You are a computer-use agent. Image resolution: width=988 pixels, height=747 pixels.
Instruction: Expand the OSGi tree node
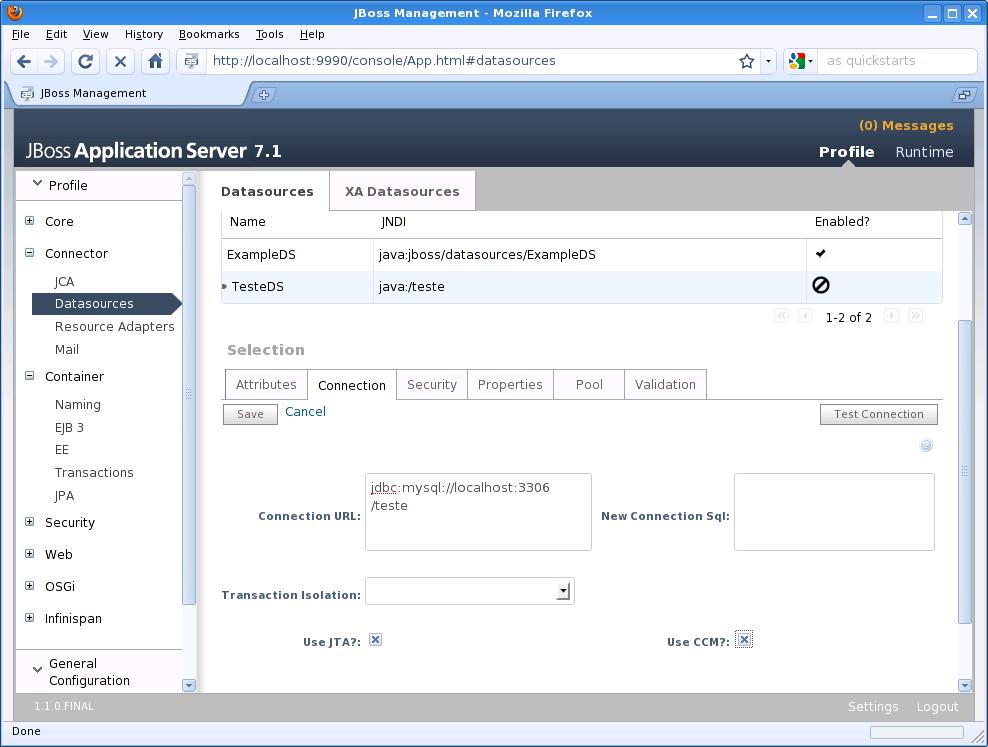point(30,586)
